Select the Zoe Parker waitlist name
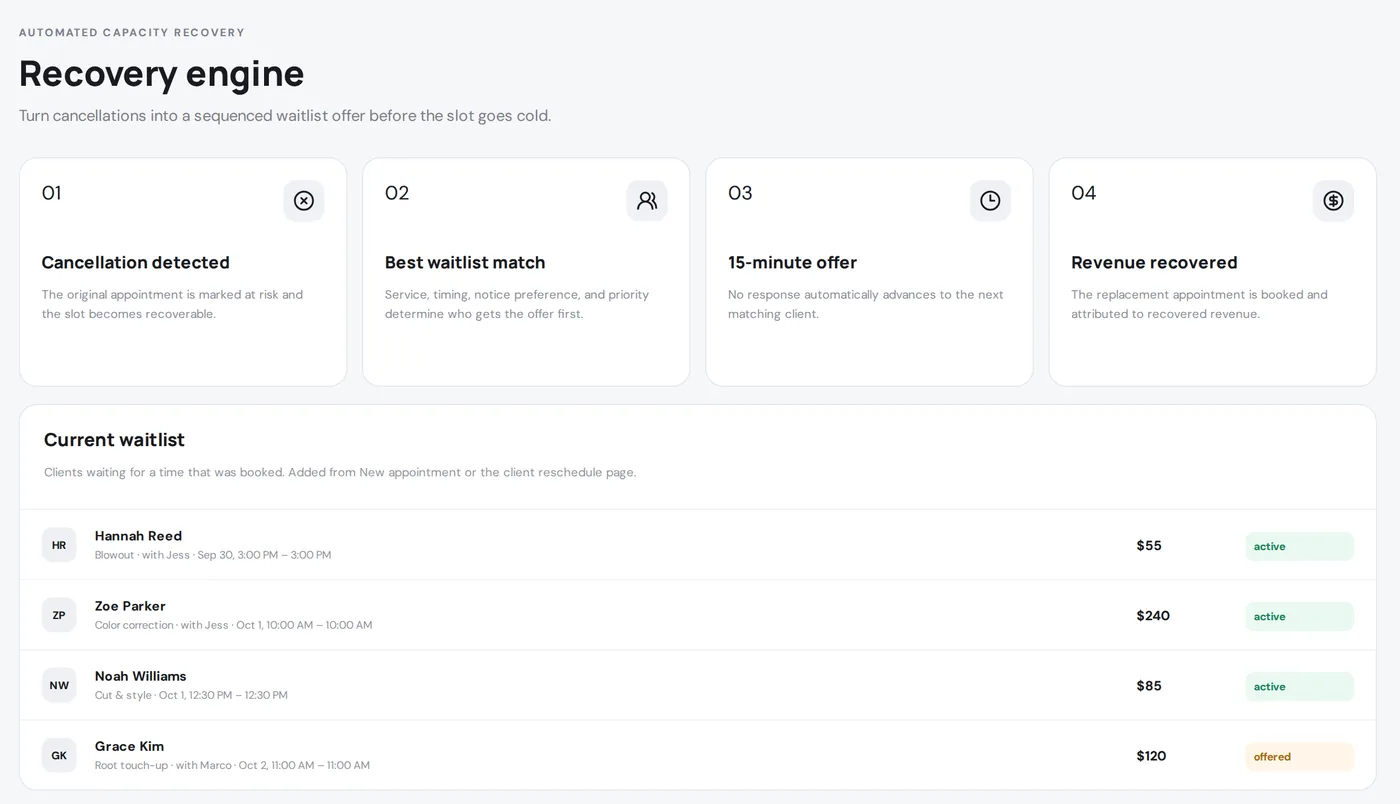The width and height of the screenshot is (1400, 804). point(130,606)
